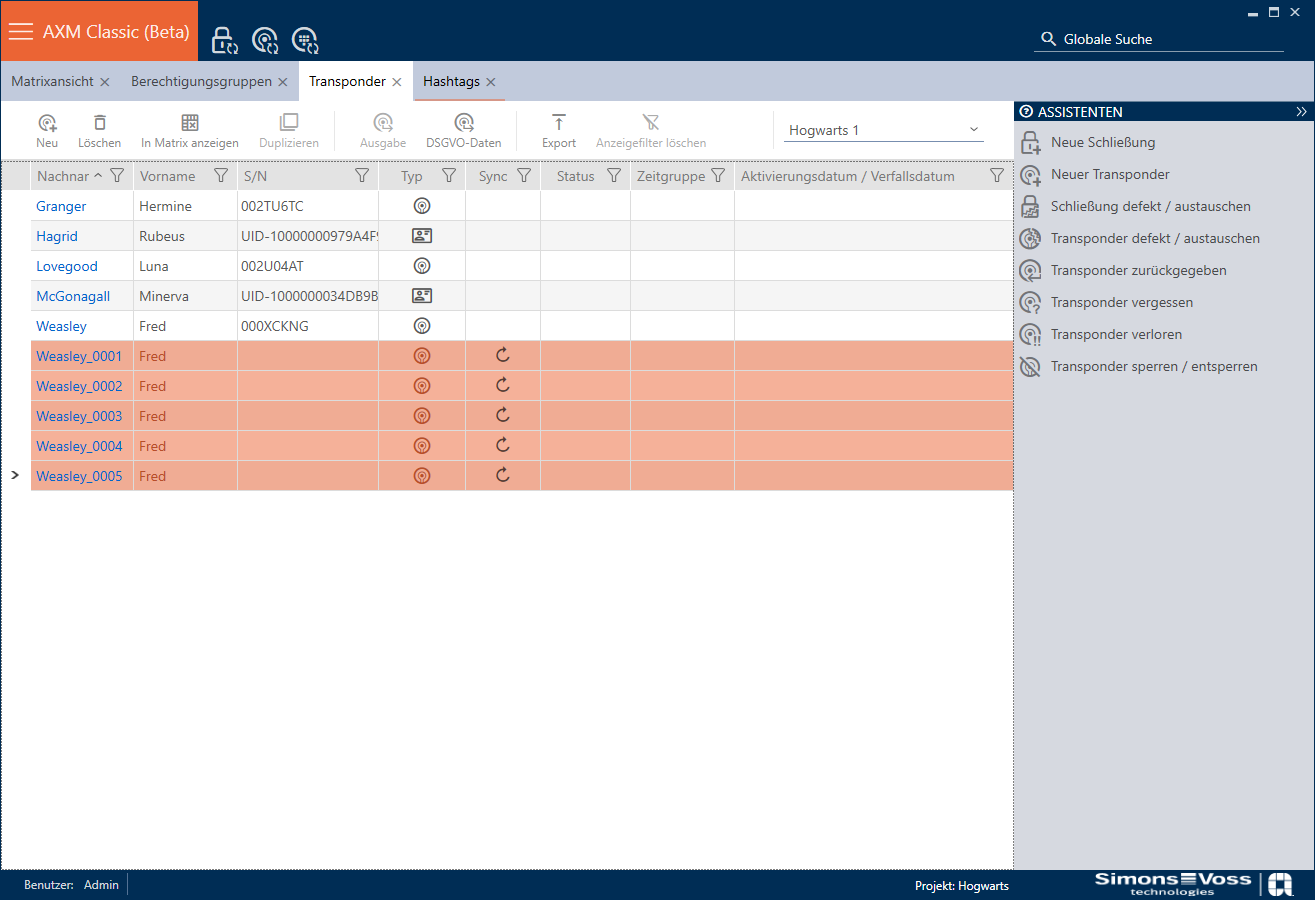Viewport: 1315px width, 900px height.
Task: Click the Neu transponder toolbar icon
Action: click(x=47, y=123)
